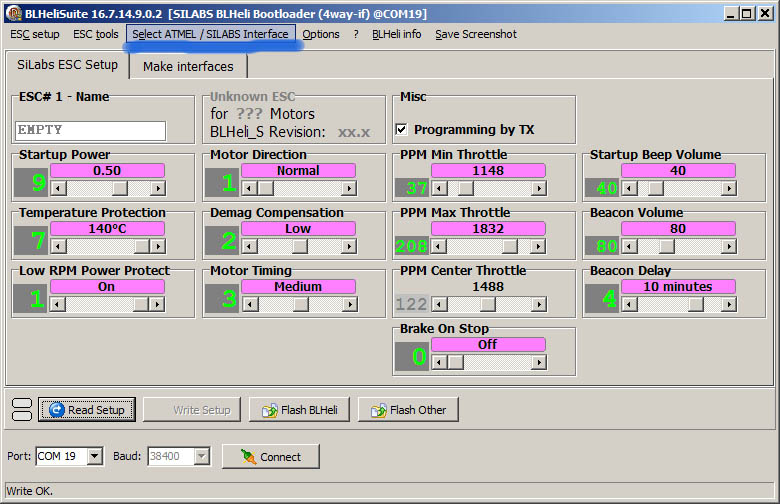Click the Motor Direction value Normal
Viewport: 780px width, 504px height.
298,171
